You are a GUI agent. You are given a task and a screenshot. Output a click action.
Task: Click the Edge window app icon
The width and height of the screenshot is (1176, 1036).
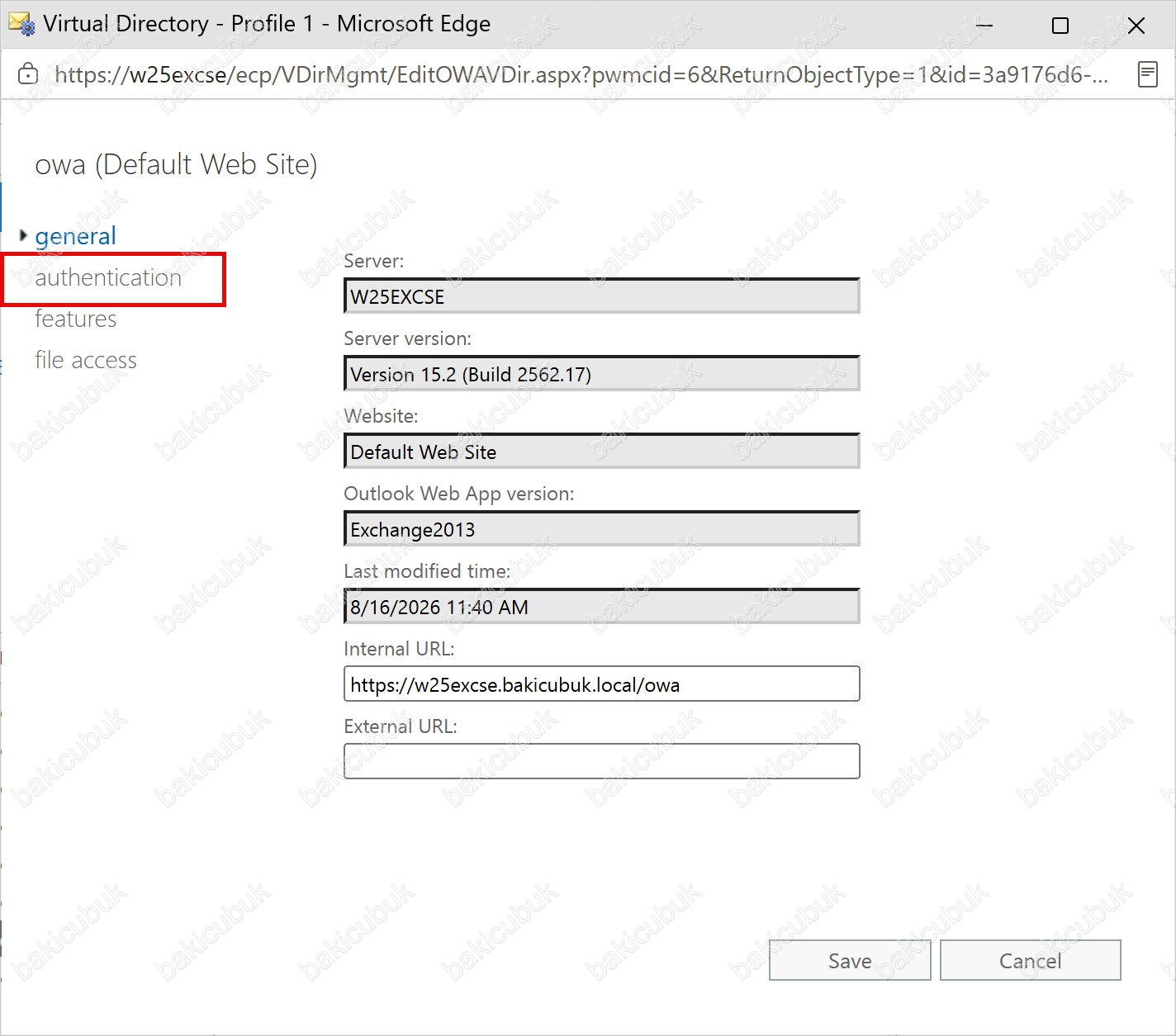(22, 24)
